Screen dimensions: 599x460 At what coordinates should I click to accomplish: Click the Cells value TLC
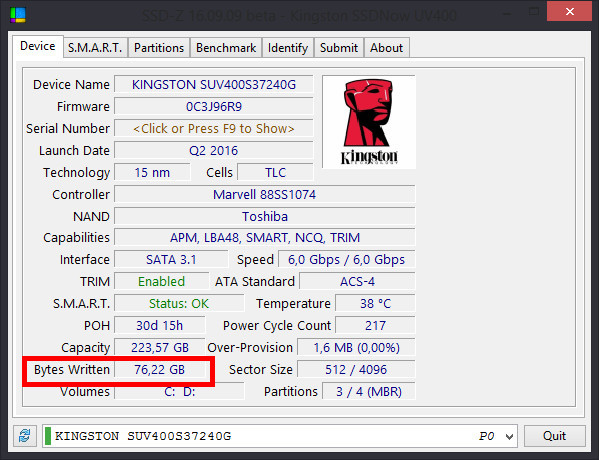(275, 172)
